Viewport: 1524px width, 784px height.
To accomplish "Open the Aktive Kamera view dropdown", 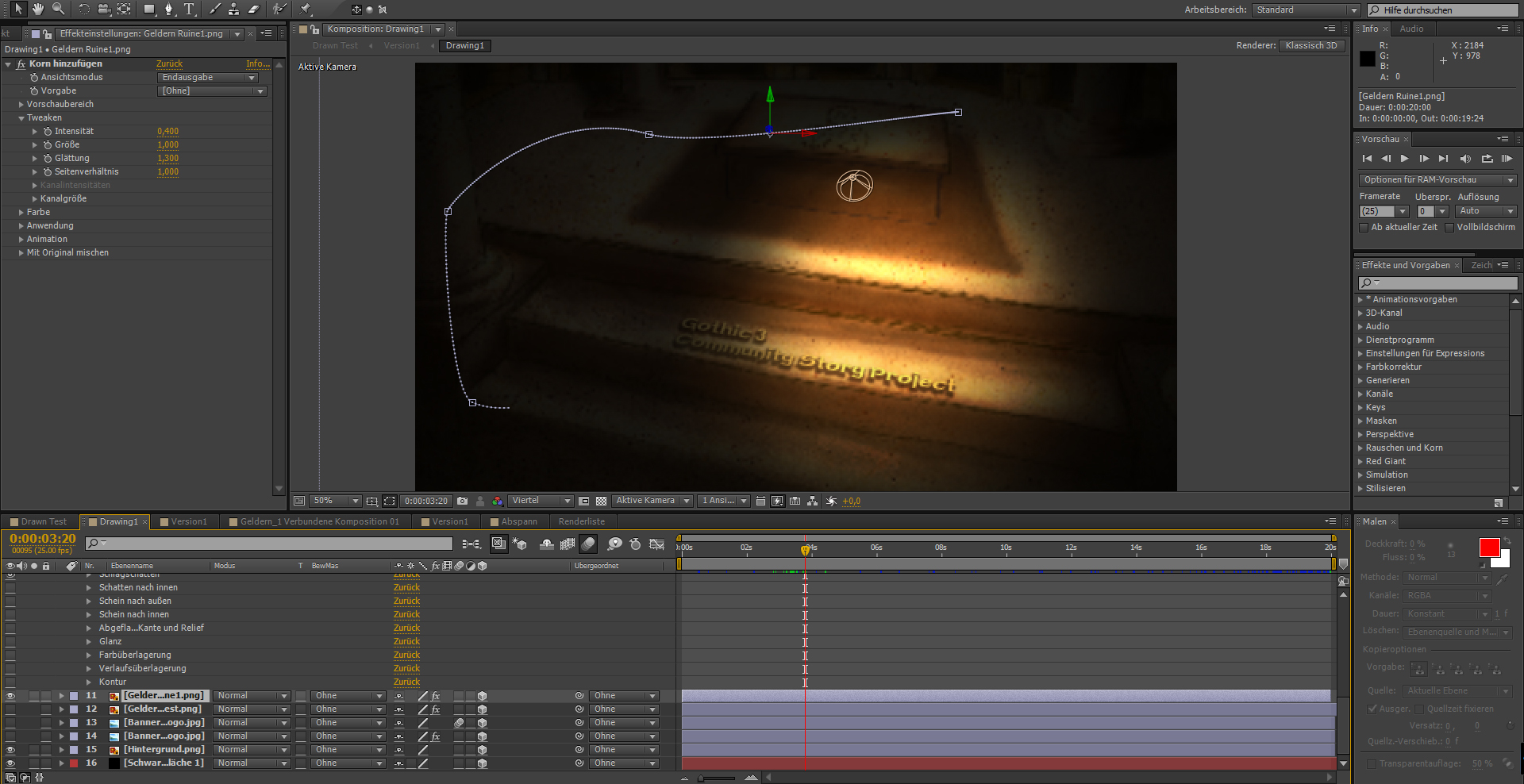I will (x=652, y=501).
